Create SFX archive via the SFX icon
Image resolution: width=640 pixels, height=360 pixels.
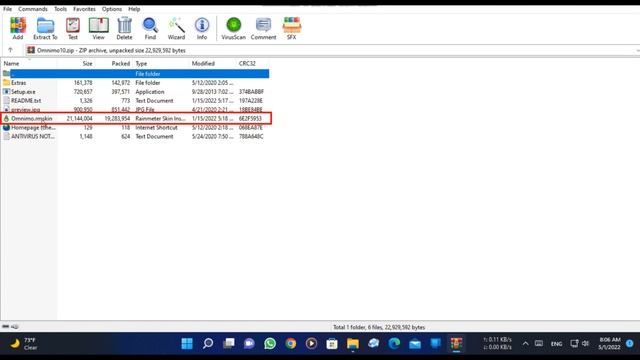tap(291, 29)
